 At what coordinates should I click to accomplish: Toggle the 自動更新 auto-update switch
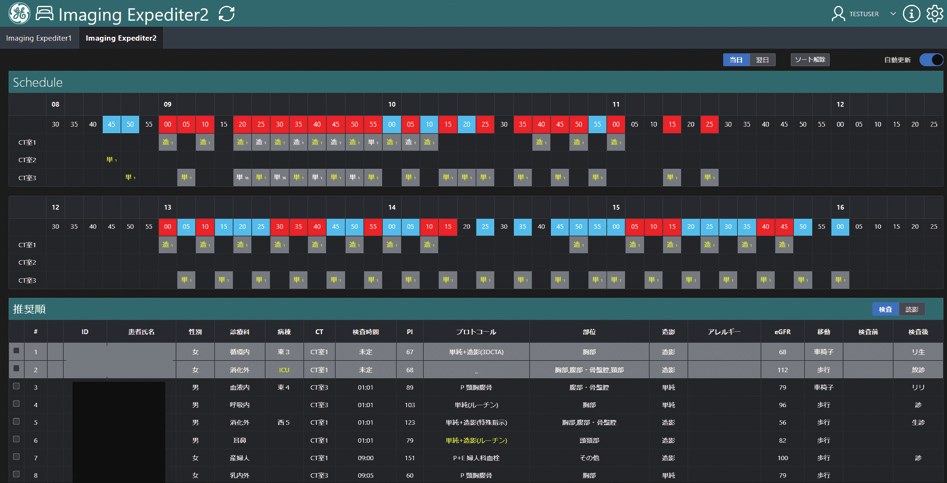click(x=931, y=60)
